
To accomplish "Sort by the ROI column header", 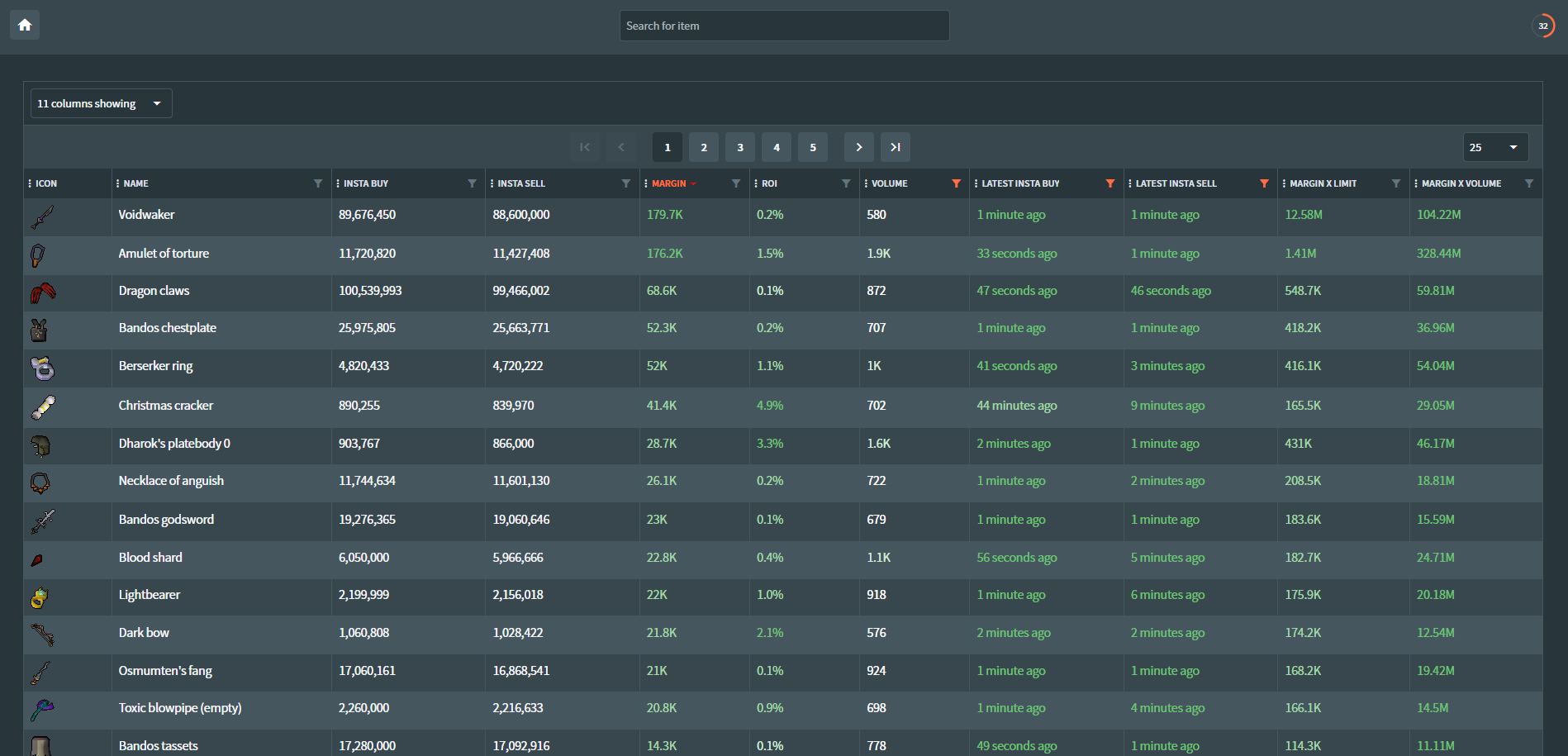I will coord(769,183).
